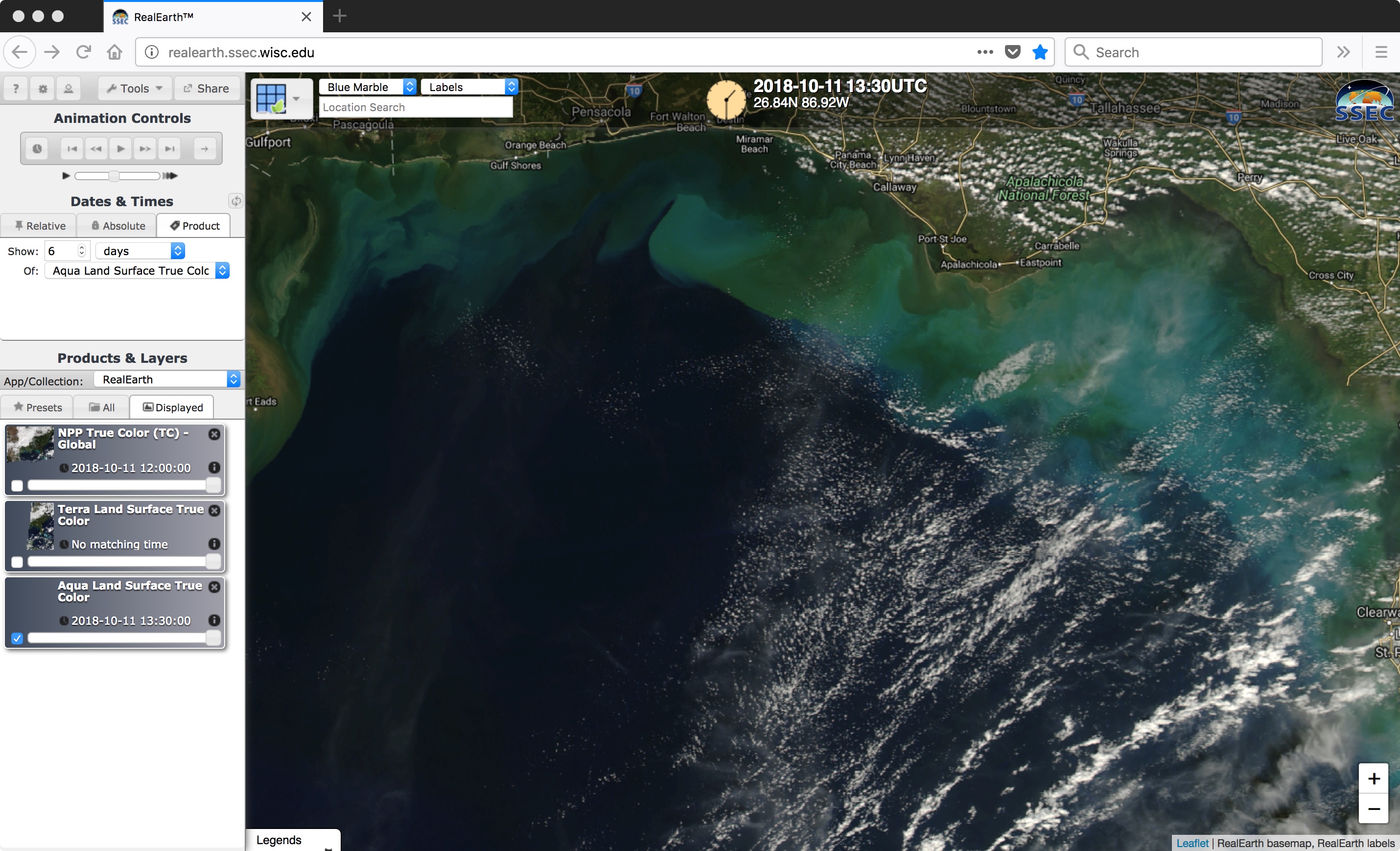The width and height of the screenshot is (1400, 851).
Task: Open the App/Collection RealEarth dropdown
Action: [167, 379]
